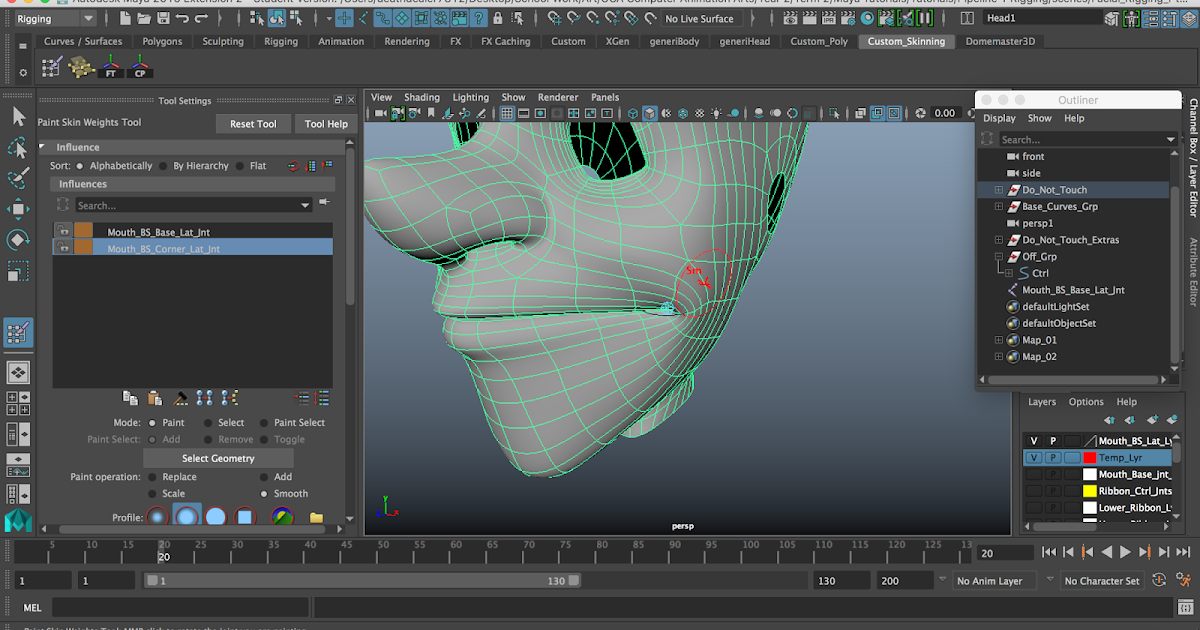Select the Move tool icon
The height and width of the screenshot is (630, 1200).
tap(18, 208)
